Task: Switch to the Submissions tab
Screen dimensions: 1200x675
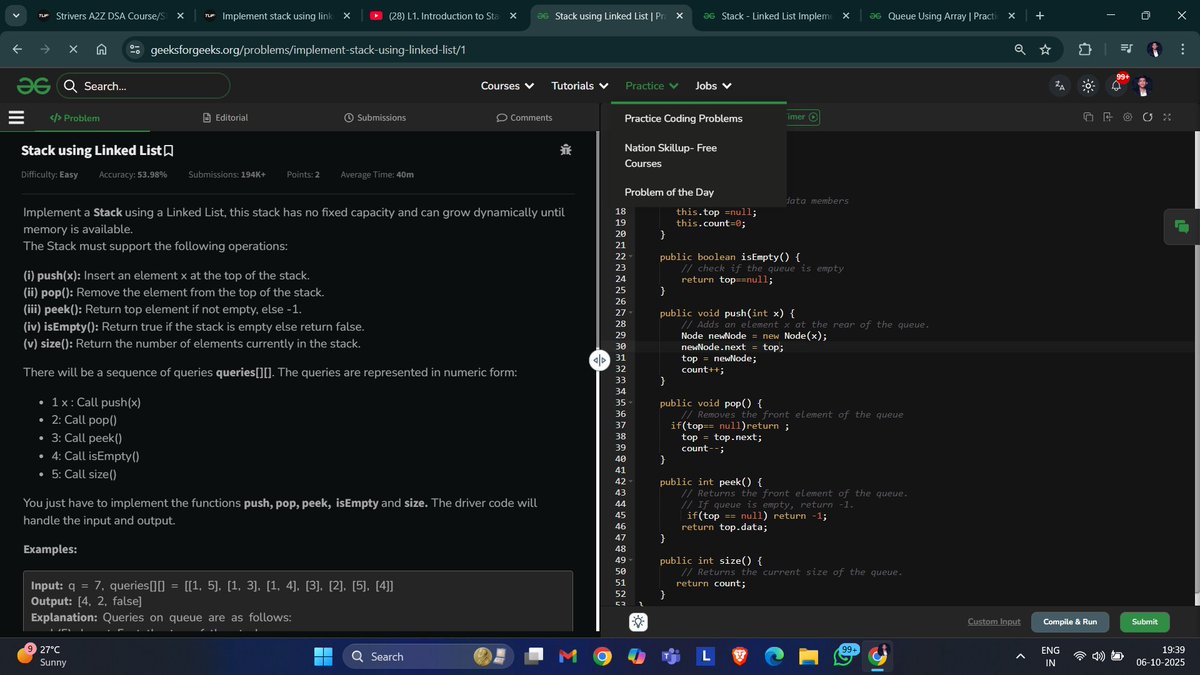Action: (x=375, y=117)
